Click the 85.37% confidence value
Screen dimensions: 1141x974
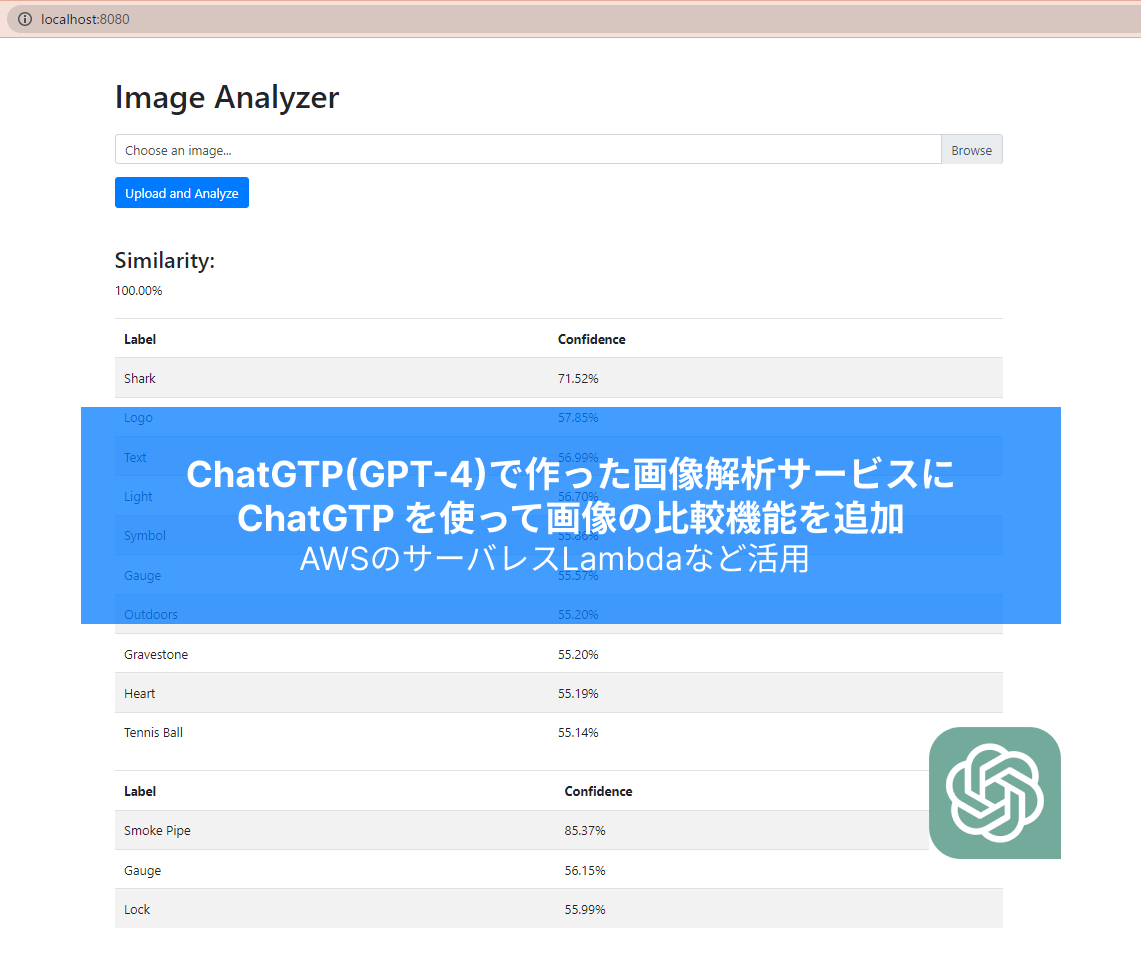pyautogui.click(x=585, y=831)
